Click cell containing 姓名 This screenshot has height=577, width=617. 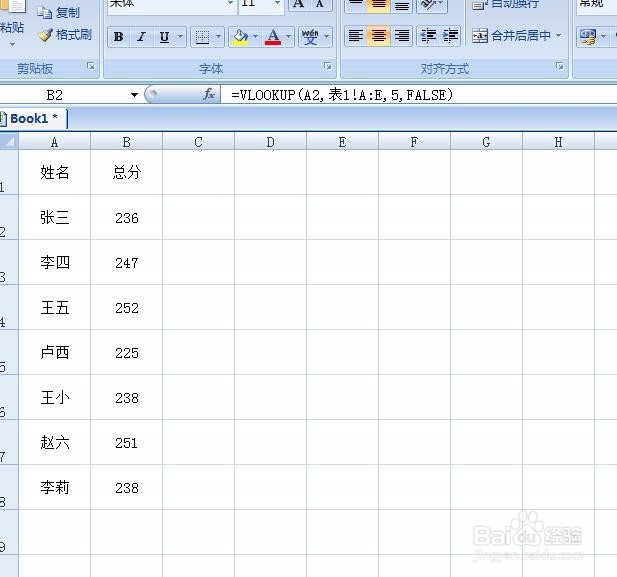click(x=55, y=172)
